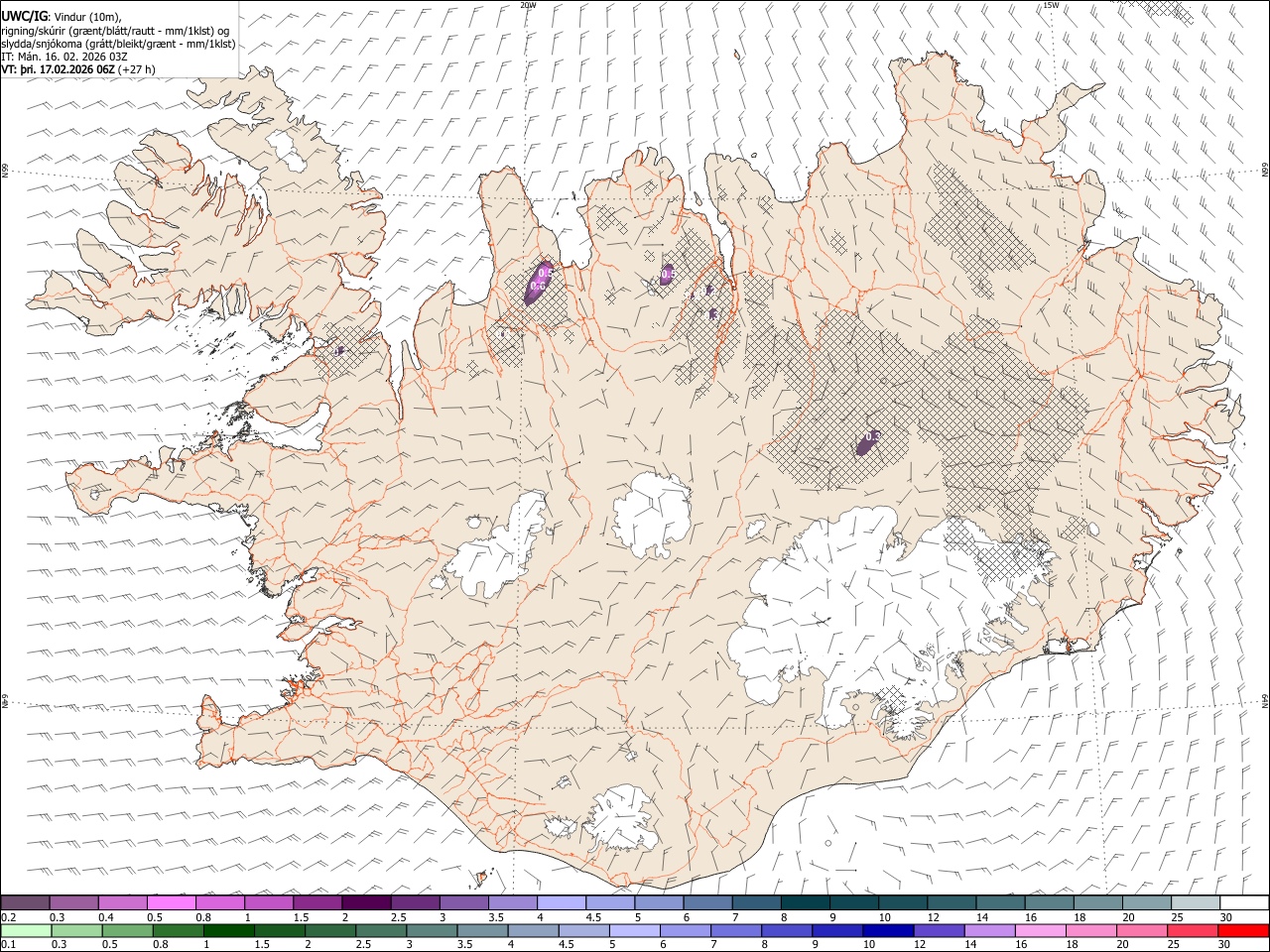Image resolution: width=1270 pixels, height=952 pixels.
Task: Click the '0.1' label in the rain legend row
Action: click(7, 945)
